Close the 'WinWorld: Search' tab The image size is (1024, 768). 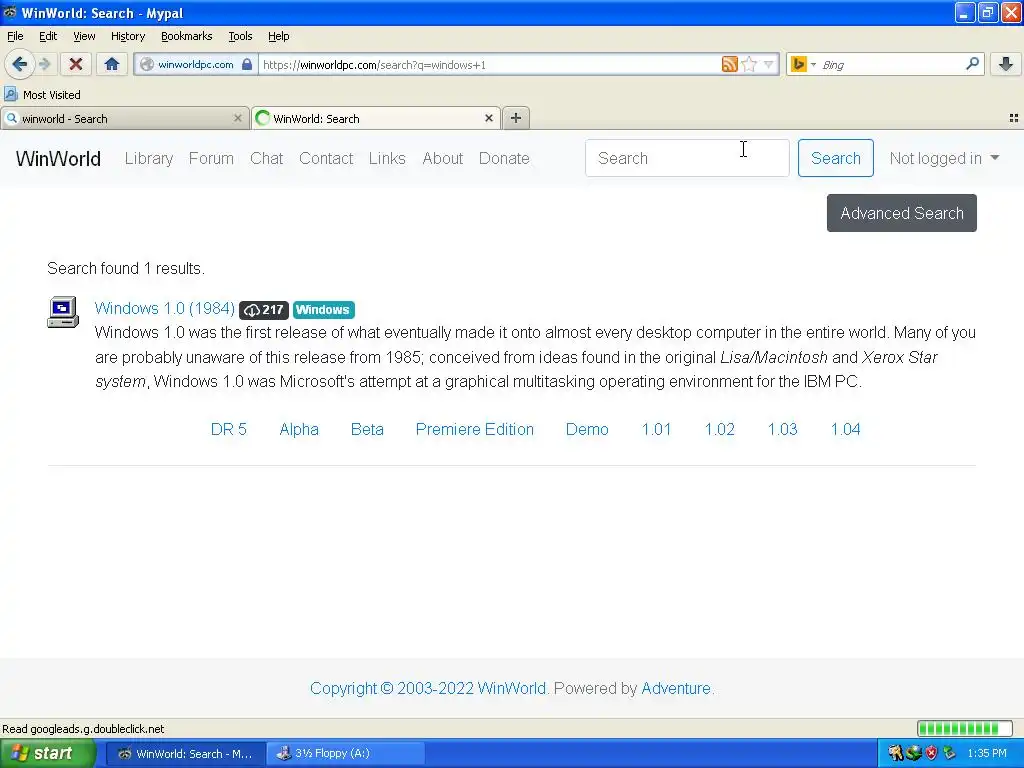(488, 118)
